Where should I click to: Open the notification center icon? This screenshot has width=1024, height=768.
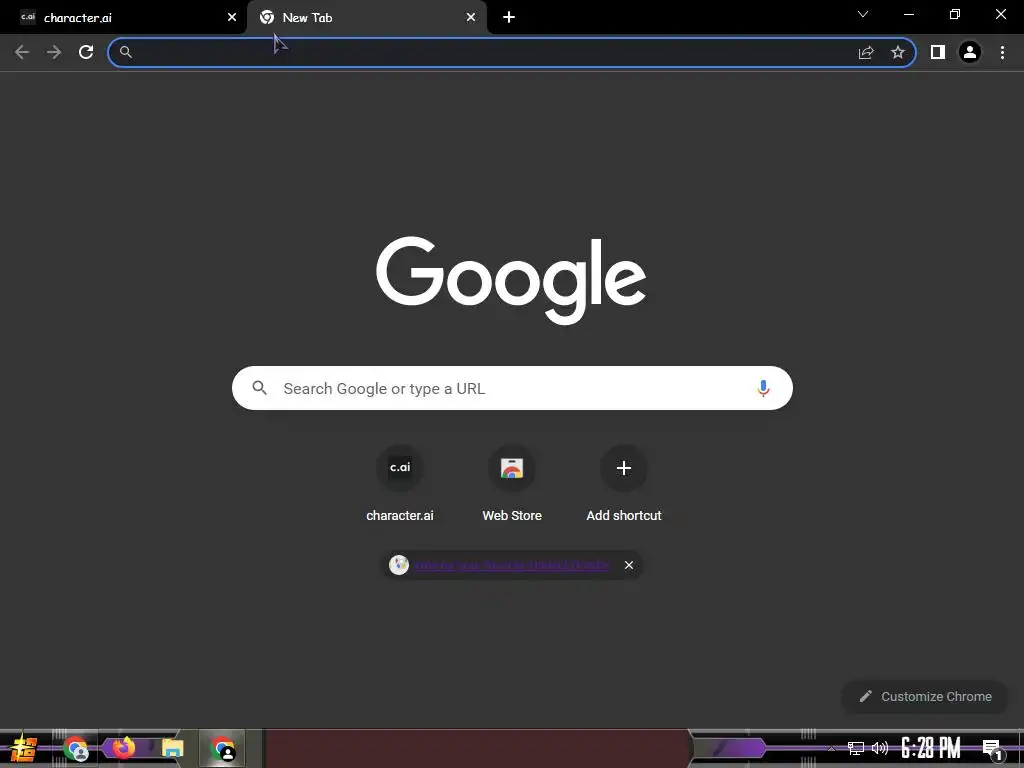[993, 749]
